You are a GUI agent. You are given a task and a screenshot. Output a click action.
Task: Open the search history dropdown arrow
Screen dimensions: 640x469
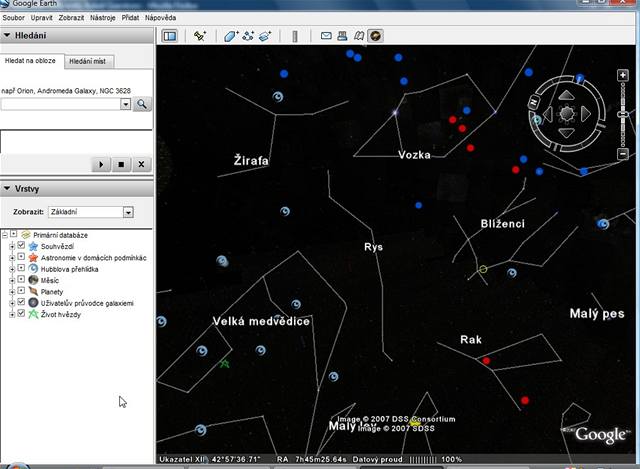126,104
